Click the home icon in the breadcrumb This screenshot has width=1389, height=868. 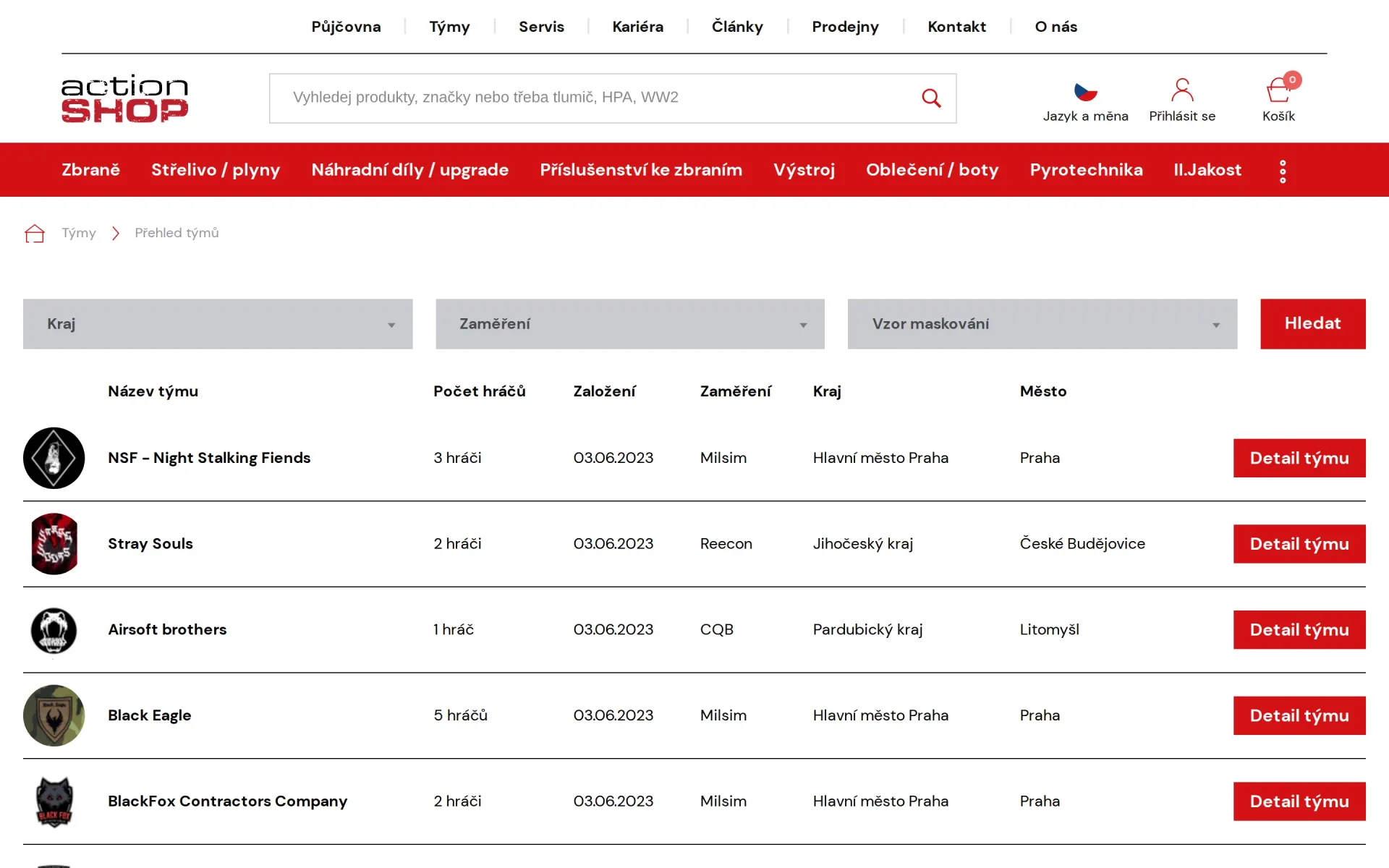pos(35,233)
